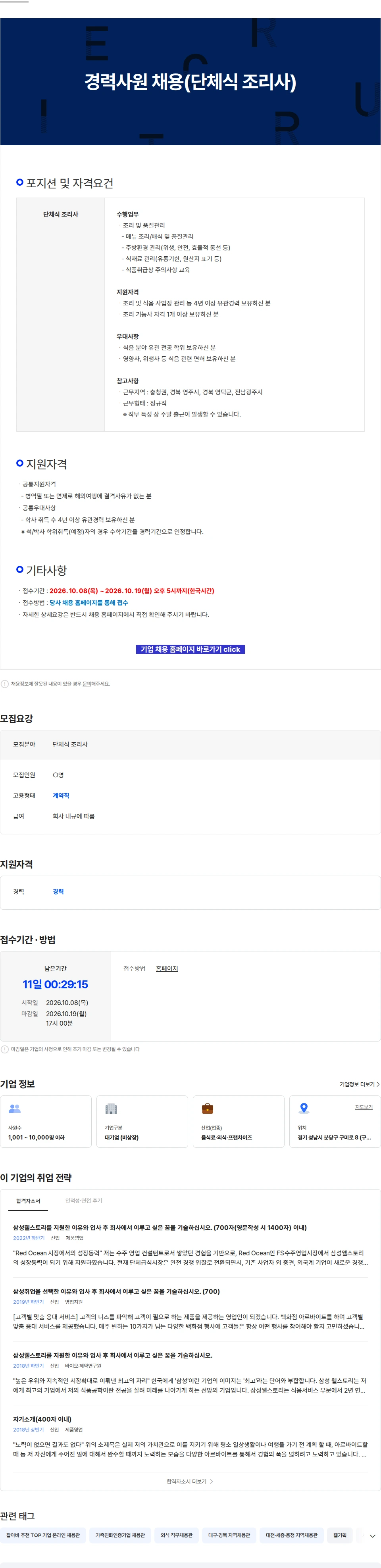This screenshot has height=1568, width=381.
Task: Click the info icon beside 채용정보 notice
Action: [5, 684]
